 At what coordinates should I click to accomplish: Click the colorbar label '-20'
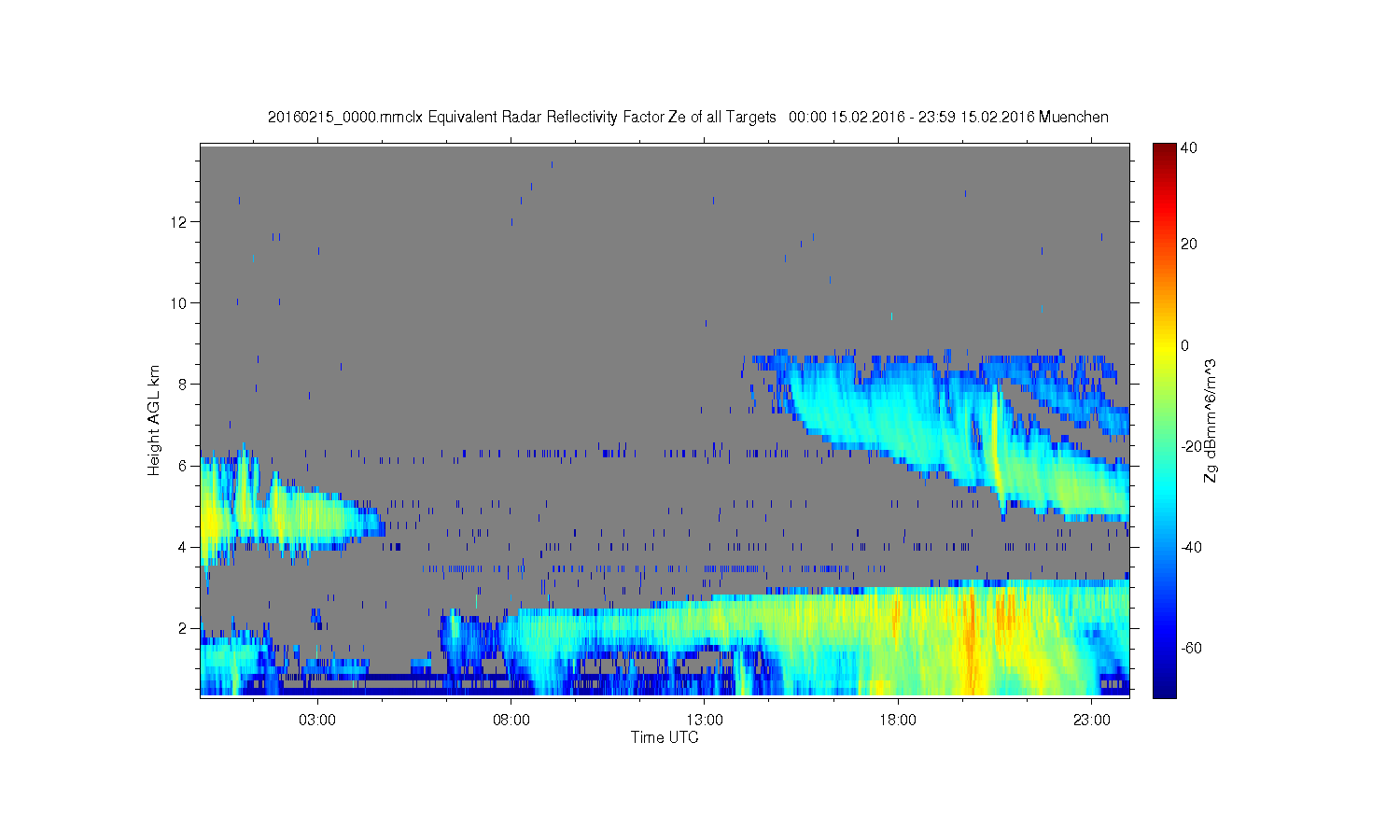coord(1191,446)
